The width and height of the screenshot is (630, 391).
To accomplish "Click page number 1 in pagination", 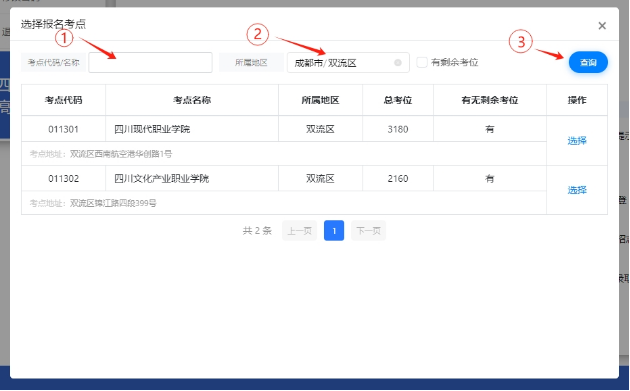I will (x=334, y=231).
